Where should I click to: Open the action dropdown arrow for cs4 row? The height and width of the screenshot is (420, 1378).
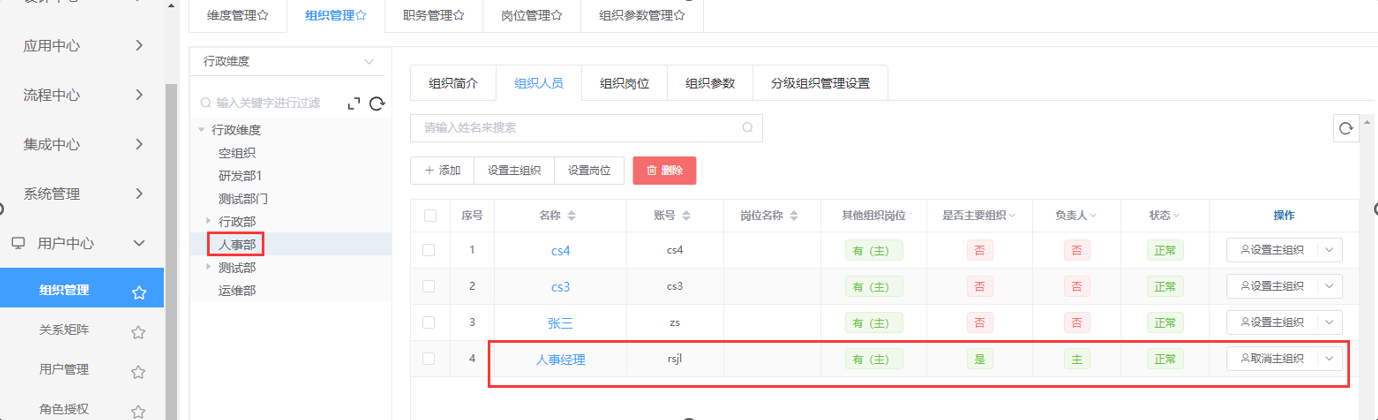pyautogui.click(x=1329, y=250)
